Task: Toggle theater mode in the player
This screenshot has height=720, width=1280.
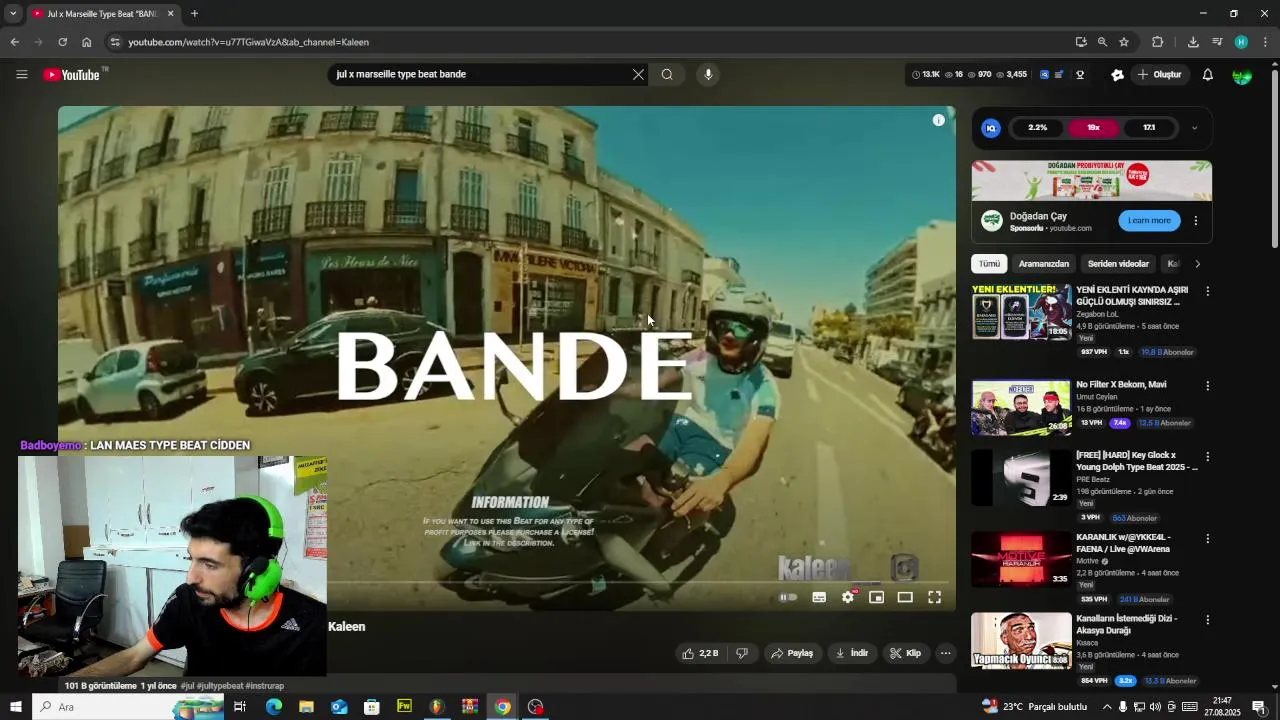Action: (905, 597)
